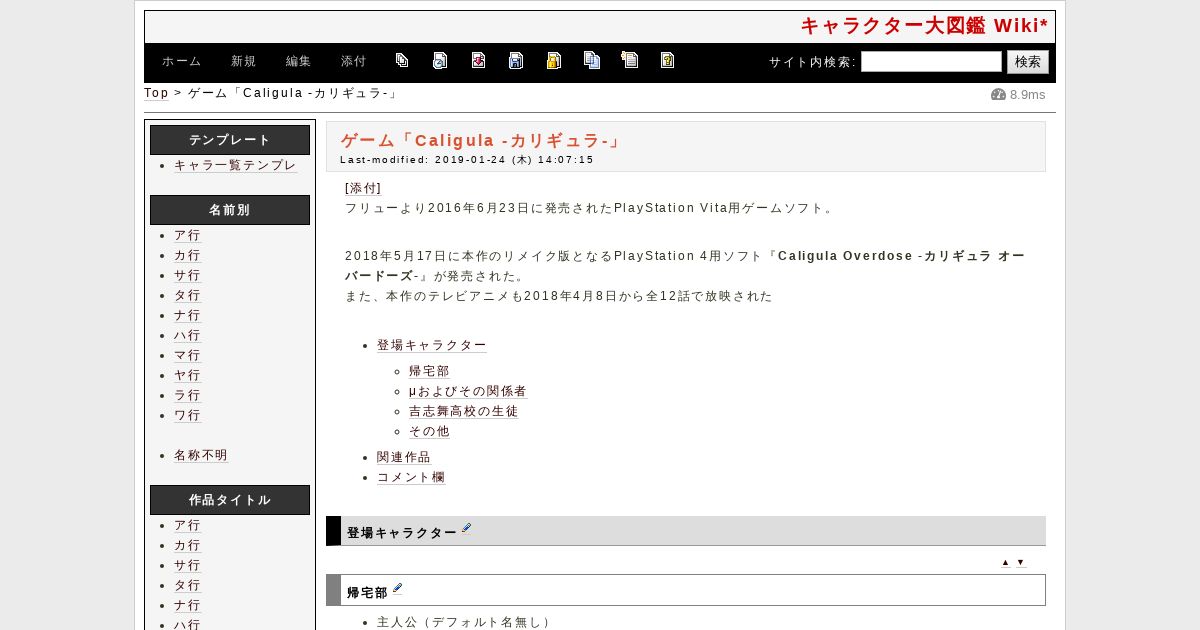Jump to μおよびその関係者 in contents
The height and width of the screenshot is (630, 1200).
[x=468, y=391]
